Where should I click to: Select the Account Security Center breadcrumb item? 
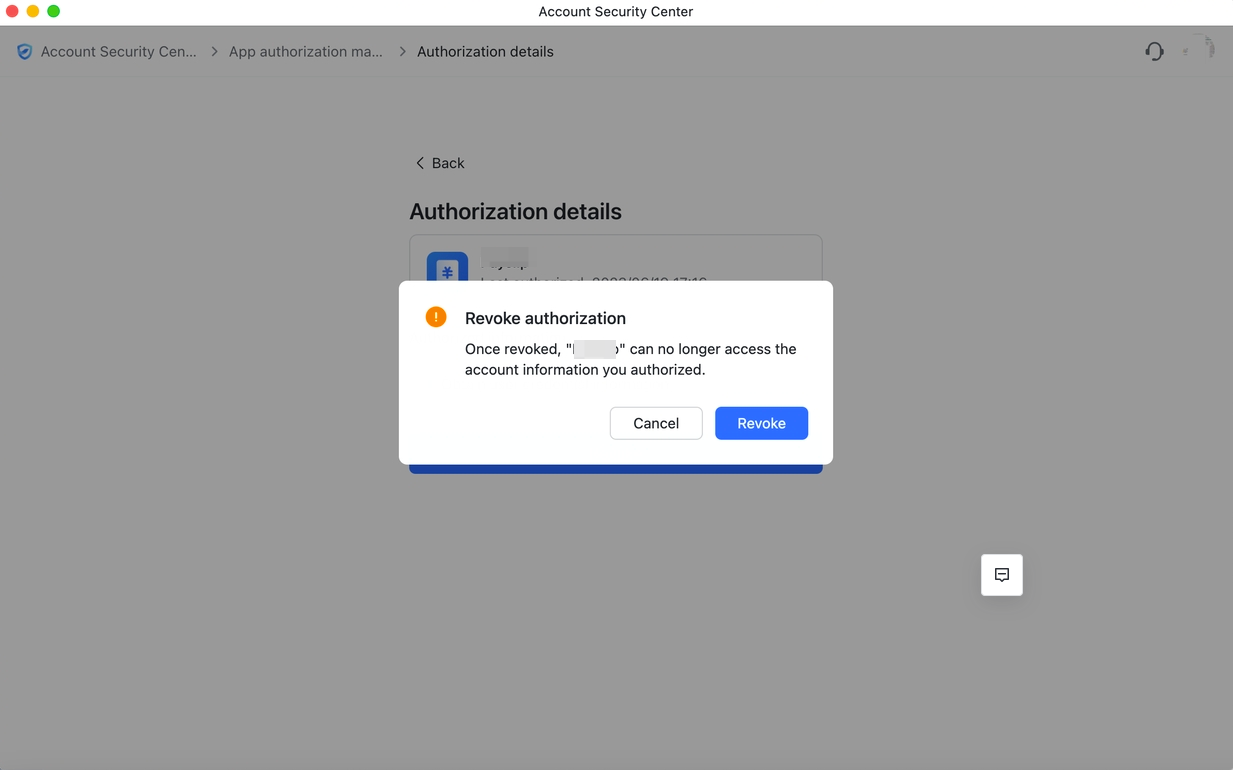click(x=117, y=51)
